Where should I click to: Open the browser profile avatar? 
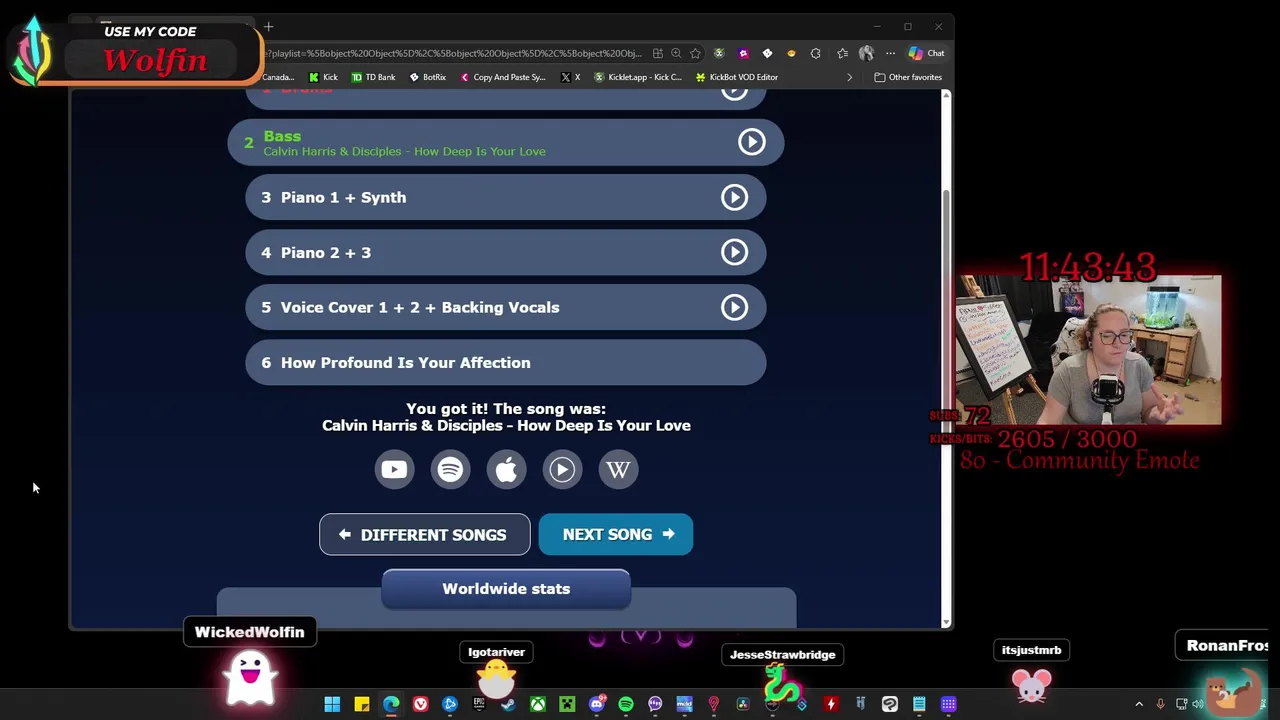[x=866, y=53]
